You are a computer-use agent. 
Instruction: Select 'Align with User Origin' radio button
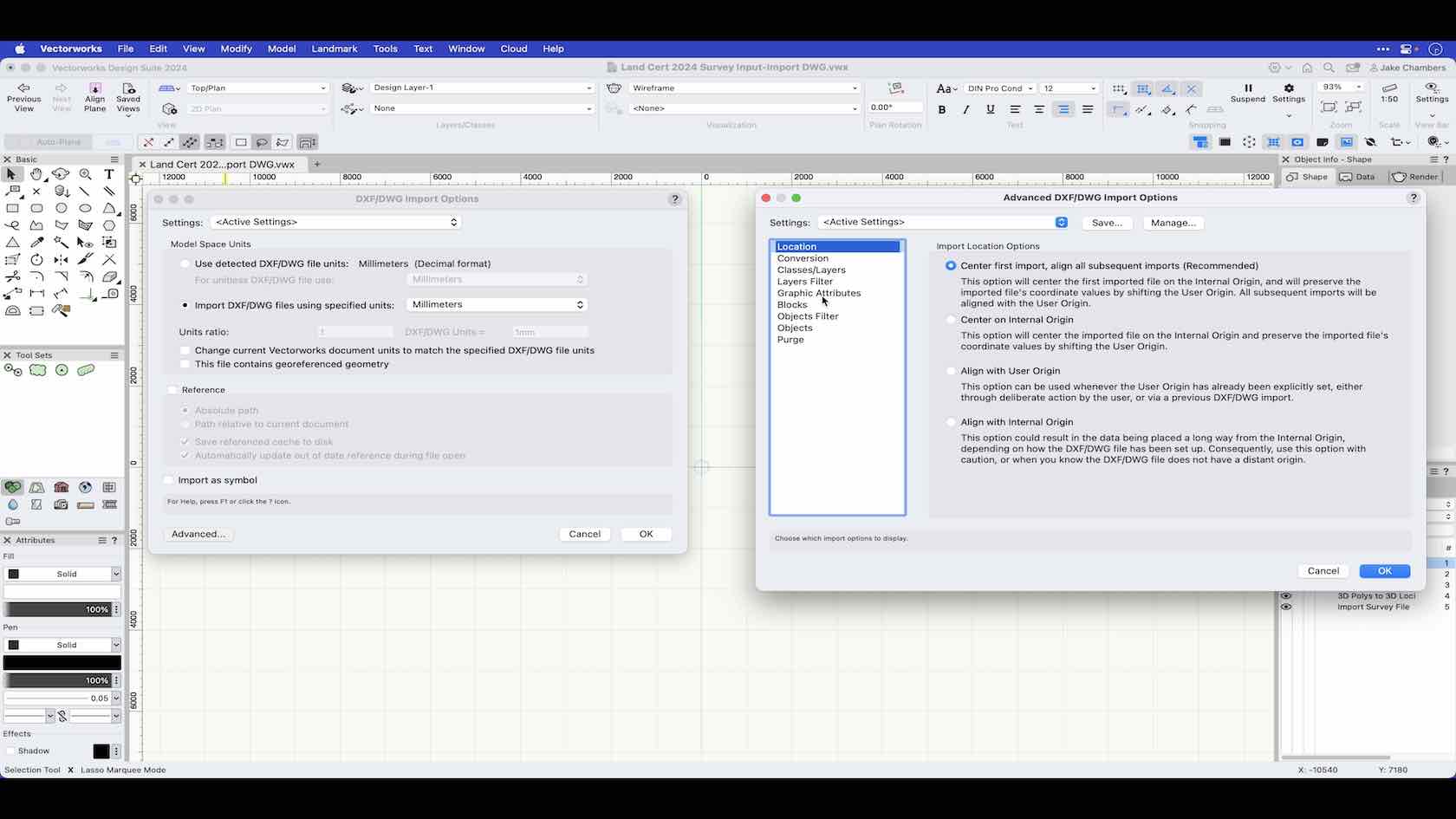pos(951,371)
